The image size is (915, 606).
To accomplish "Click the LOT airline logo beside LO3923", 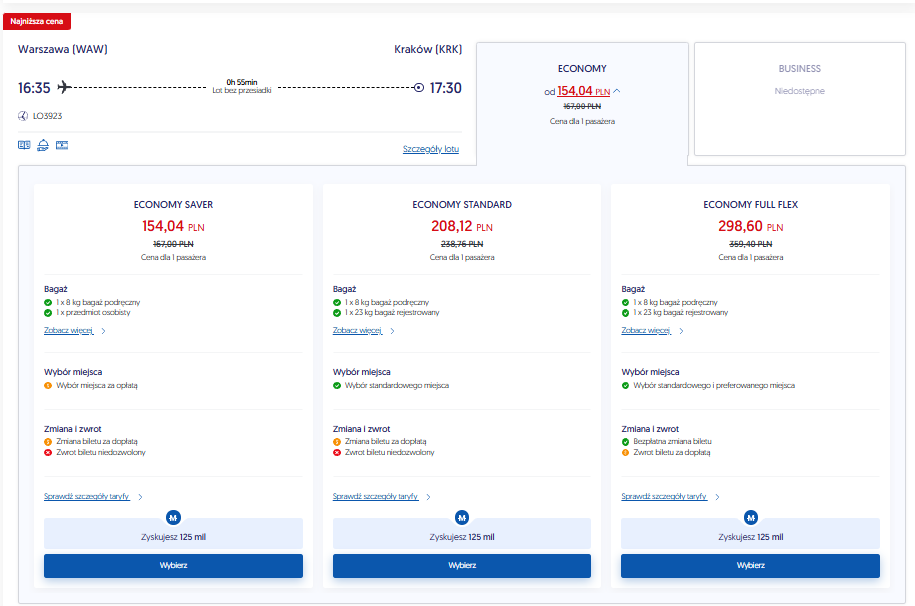I will point(23,116).
